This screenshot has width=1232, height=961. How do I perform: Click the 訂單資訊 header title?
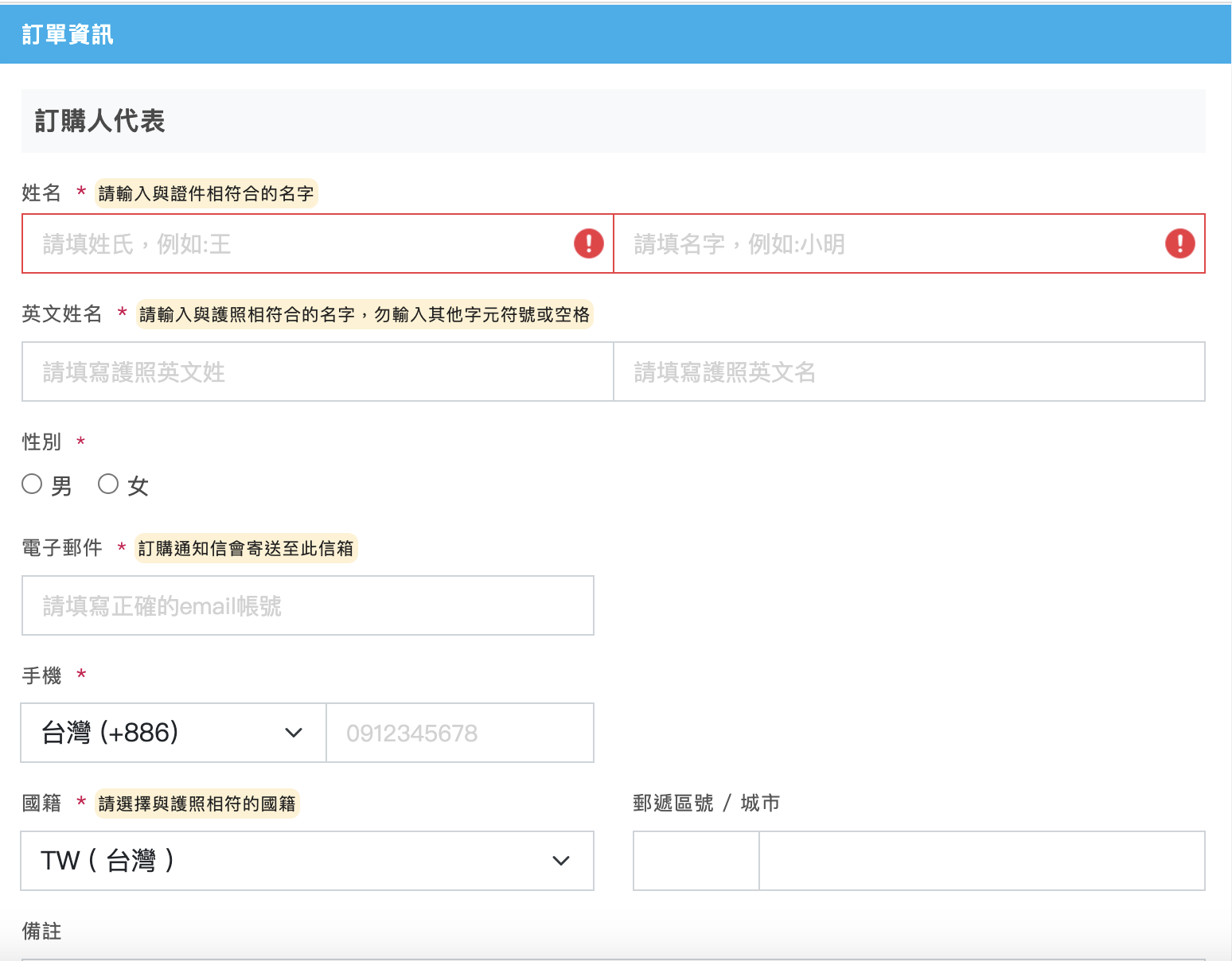tap(68, 34)
